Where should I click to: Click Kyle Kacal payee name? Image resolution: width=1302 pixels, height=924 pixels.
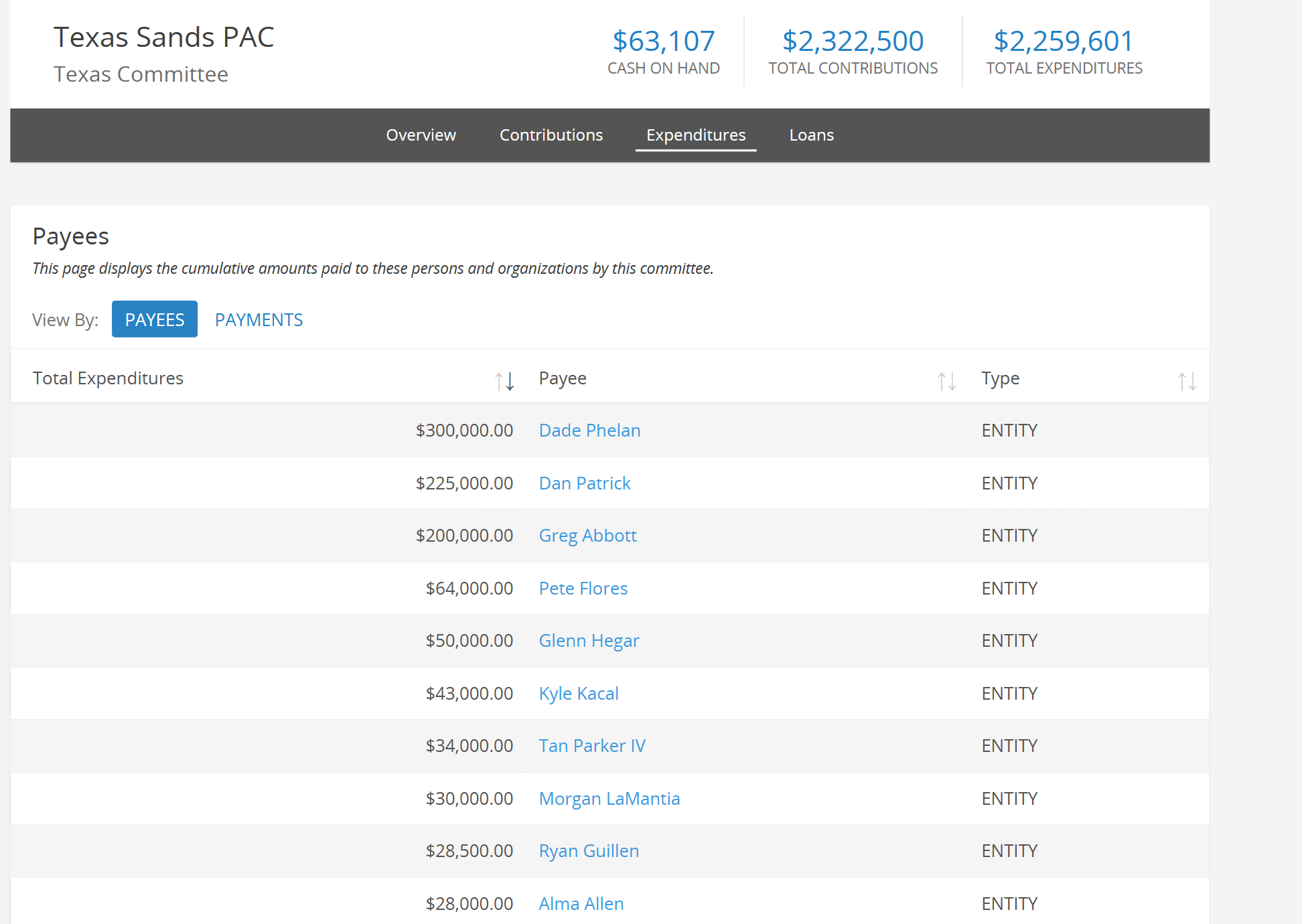coord(579,693)
